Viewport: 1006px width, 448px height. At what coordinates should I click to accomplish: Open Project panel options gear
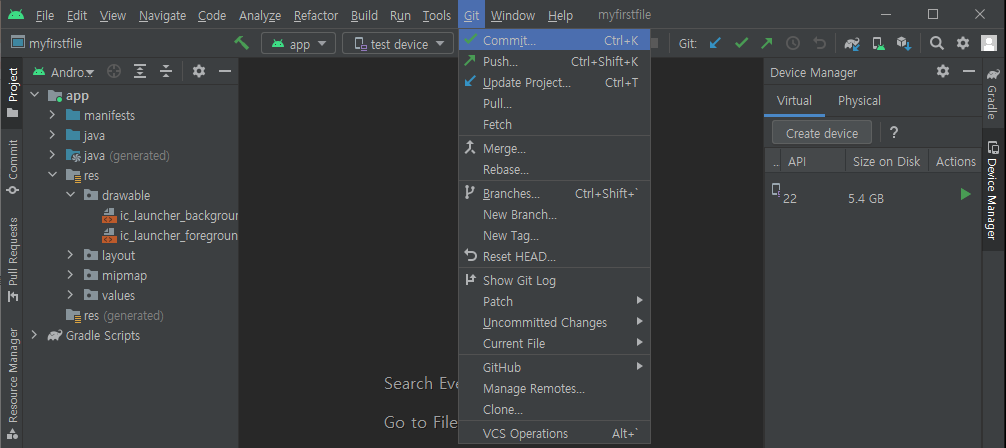click(199, 71)
